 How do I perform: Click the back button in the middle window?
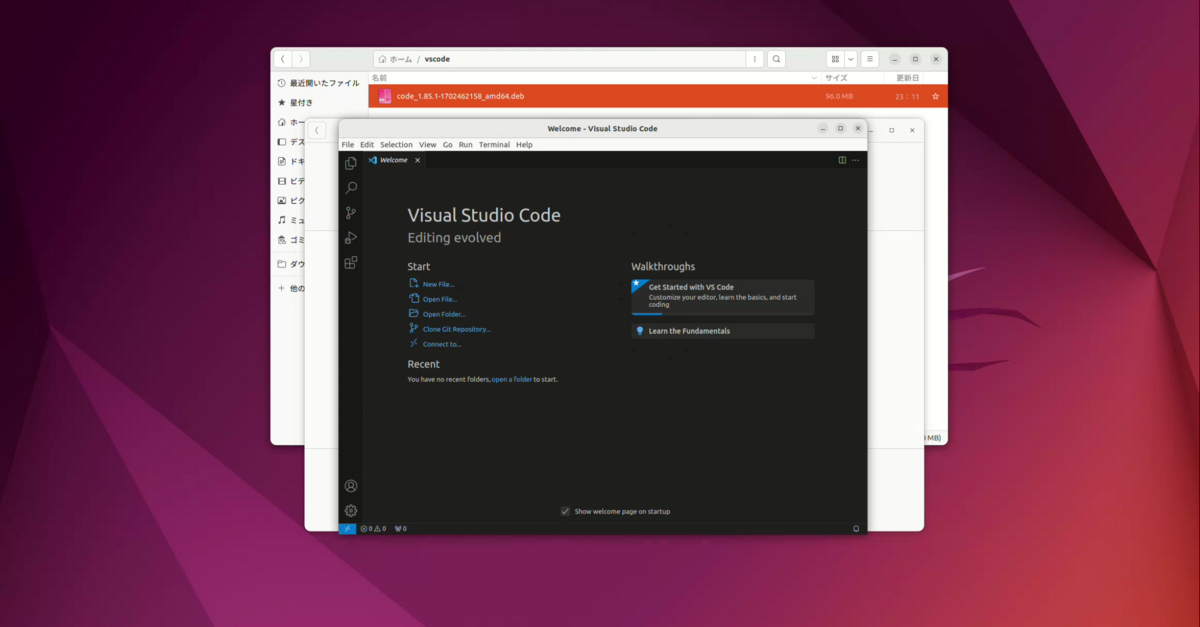tap(317, 130)
